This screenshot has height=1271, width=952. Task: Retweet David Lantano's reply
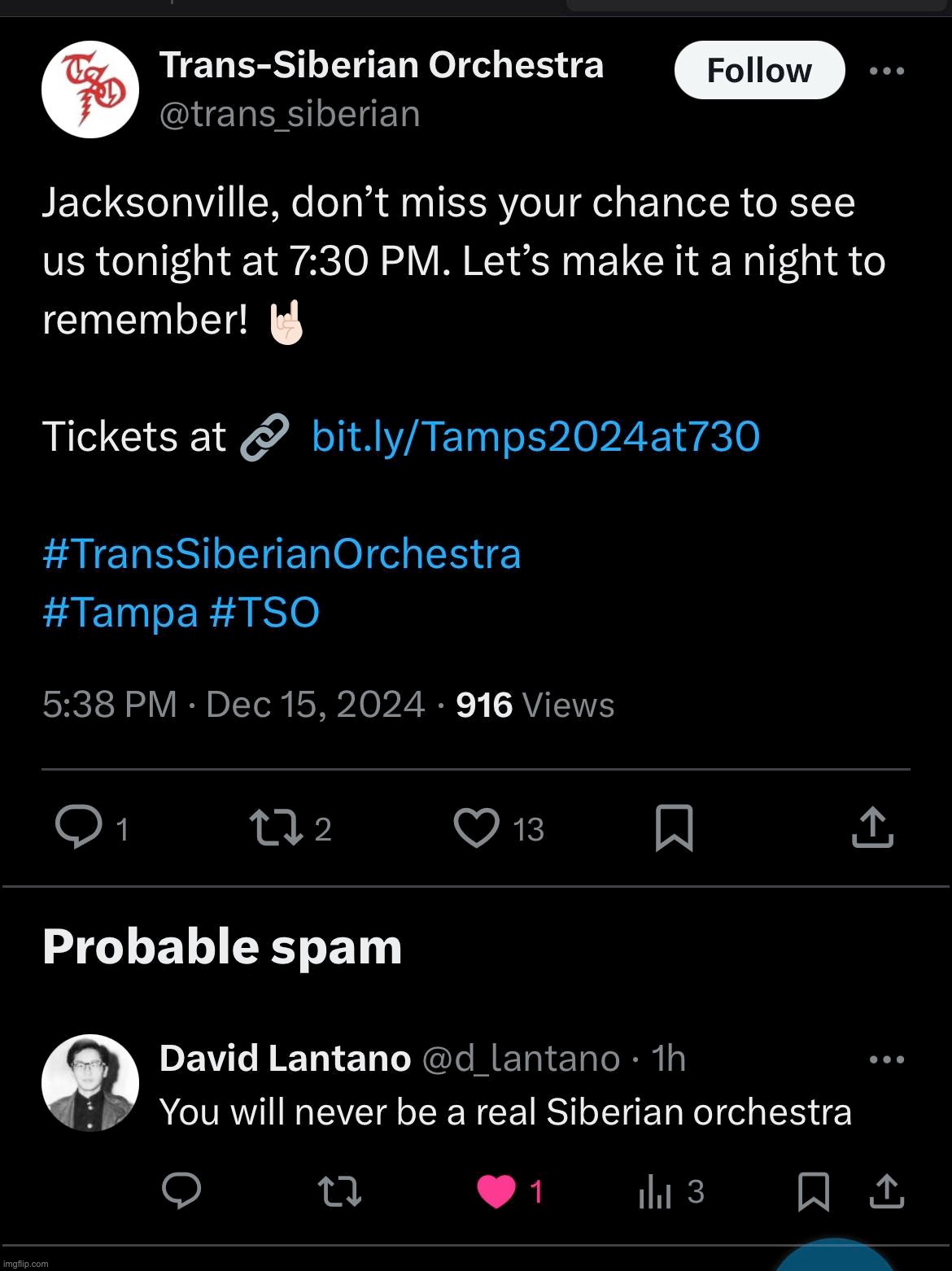click(339, 1193)
